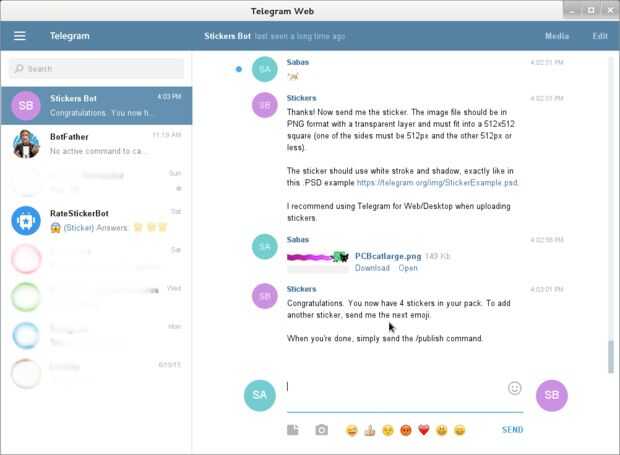The image size is (620, 455).
Task: Click into the Search field
Action: (96, 69)
